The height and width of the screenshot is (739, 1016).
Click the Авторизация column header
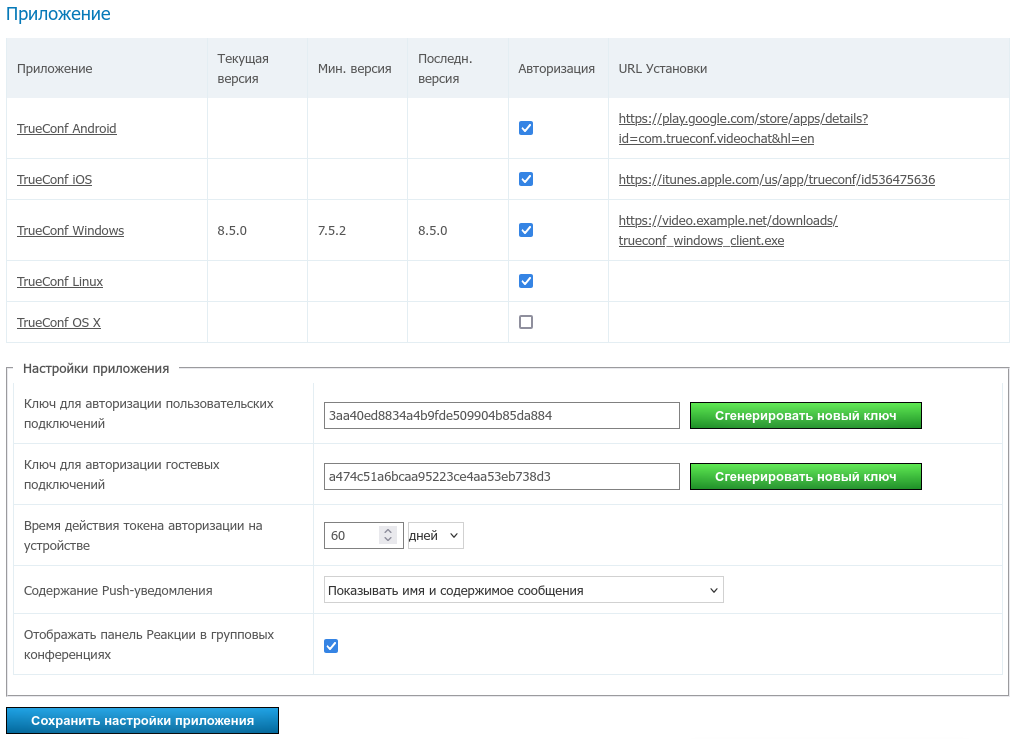pyautogui.click(x=557, y=69)
